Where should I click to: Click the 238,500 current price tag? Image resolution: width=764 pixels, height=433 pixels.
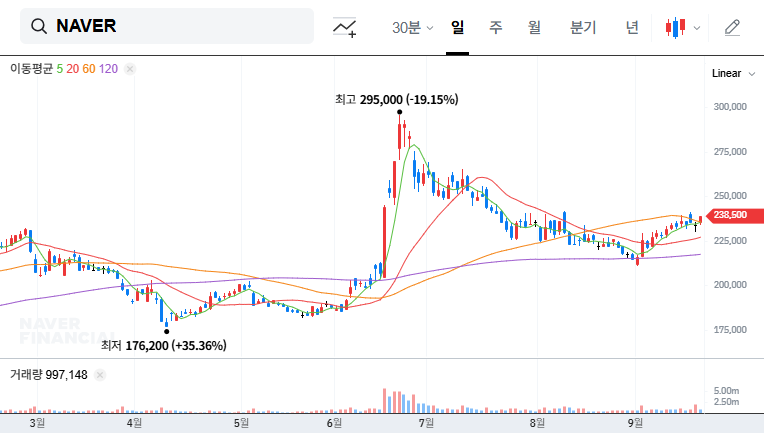click(734, 215)
